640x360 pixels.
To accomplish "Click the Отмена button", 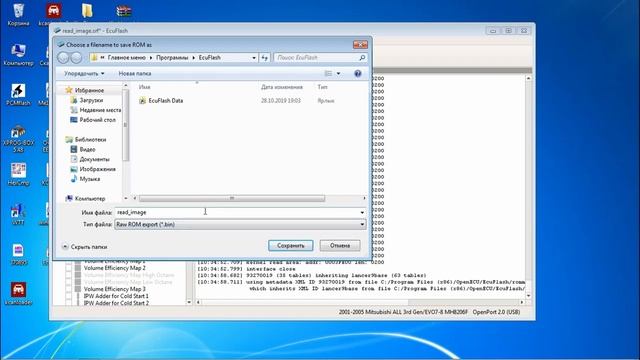I will [340, 246].
